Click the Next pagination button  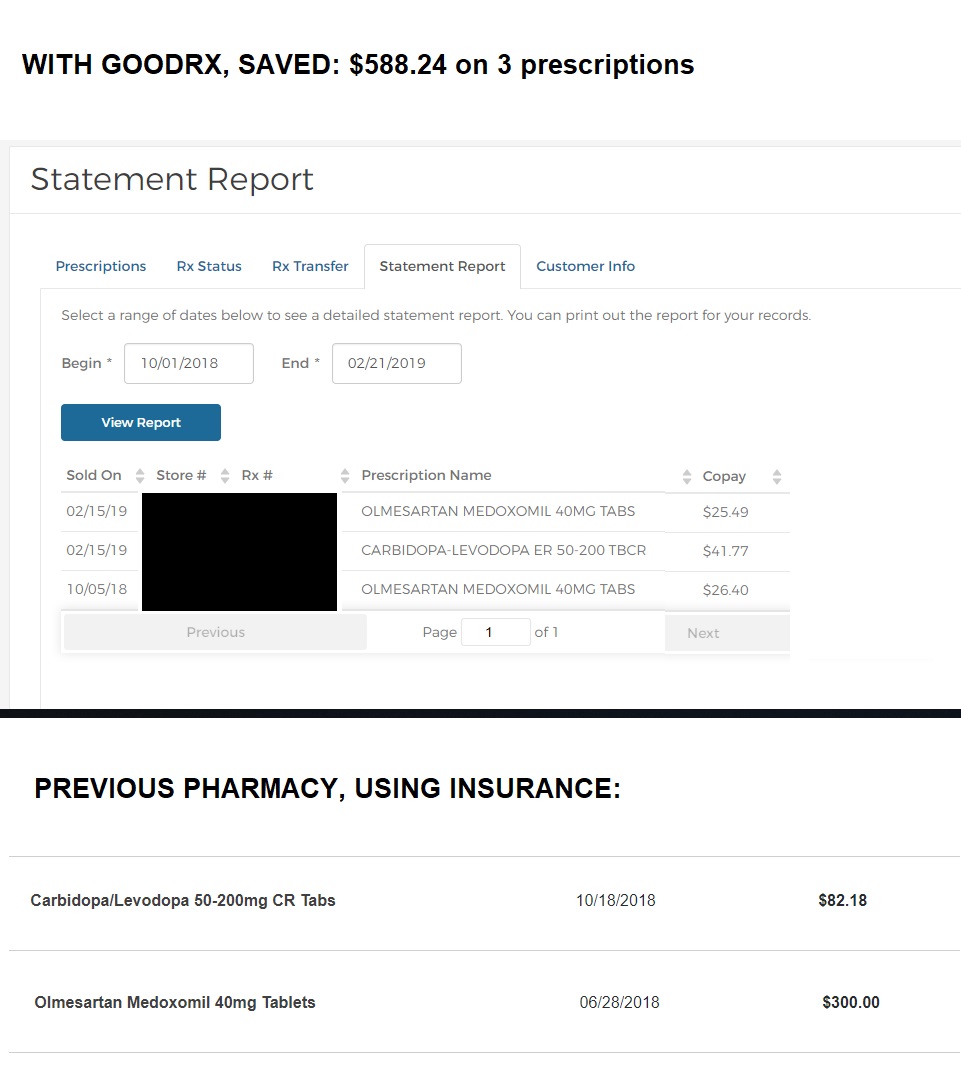point(703,632)
